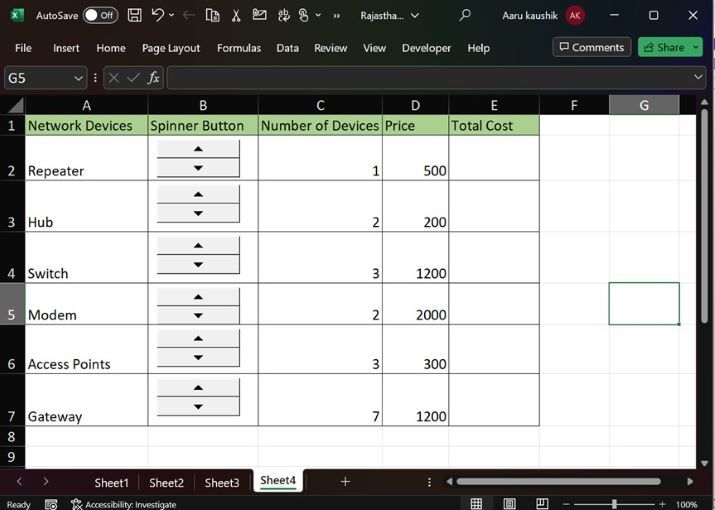
Task: Click Accessibility: Investigate in status bar
Action: click(x=124, y=504)
